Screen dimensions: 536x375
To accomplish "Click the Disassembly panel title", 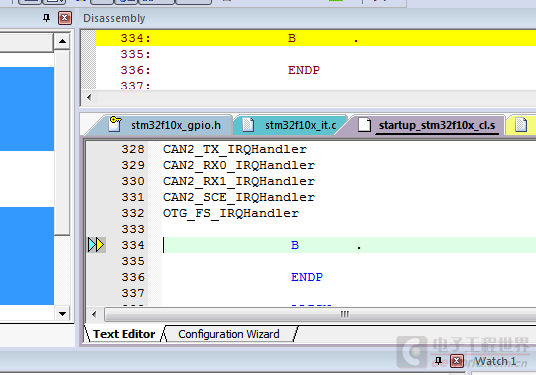I will point(114,18).
